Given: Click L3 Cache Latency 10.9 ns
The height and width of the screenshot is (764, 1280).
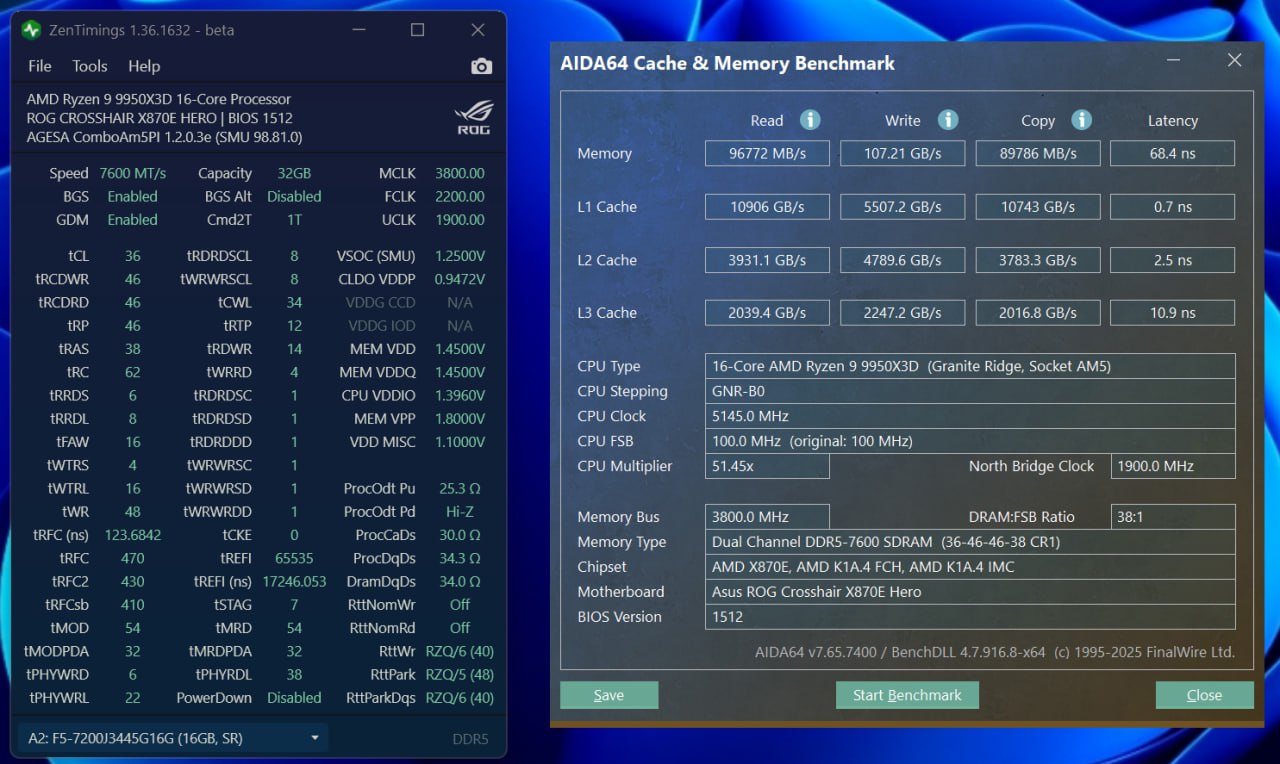Looking at the screenshot, I should click(1172, 313).
